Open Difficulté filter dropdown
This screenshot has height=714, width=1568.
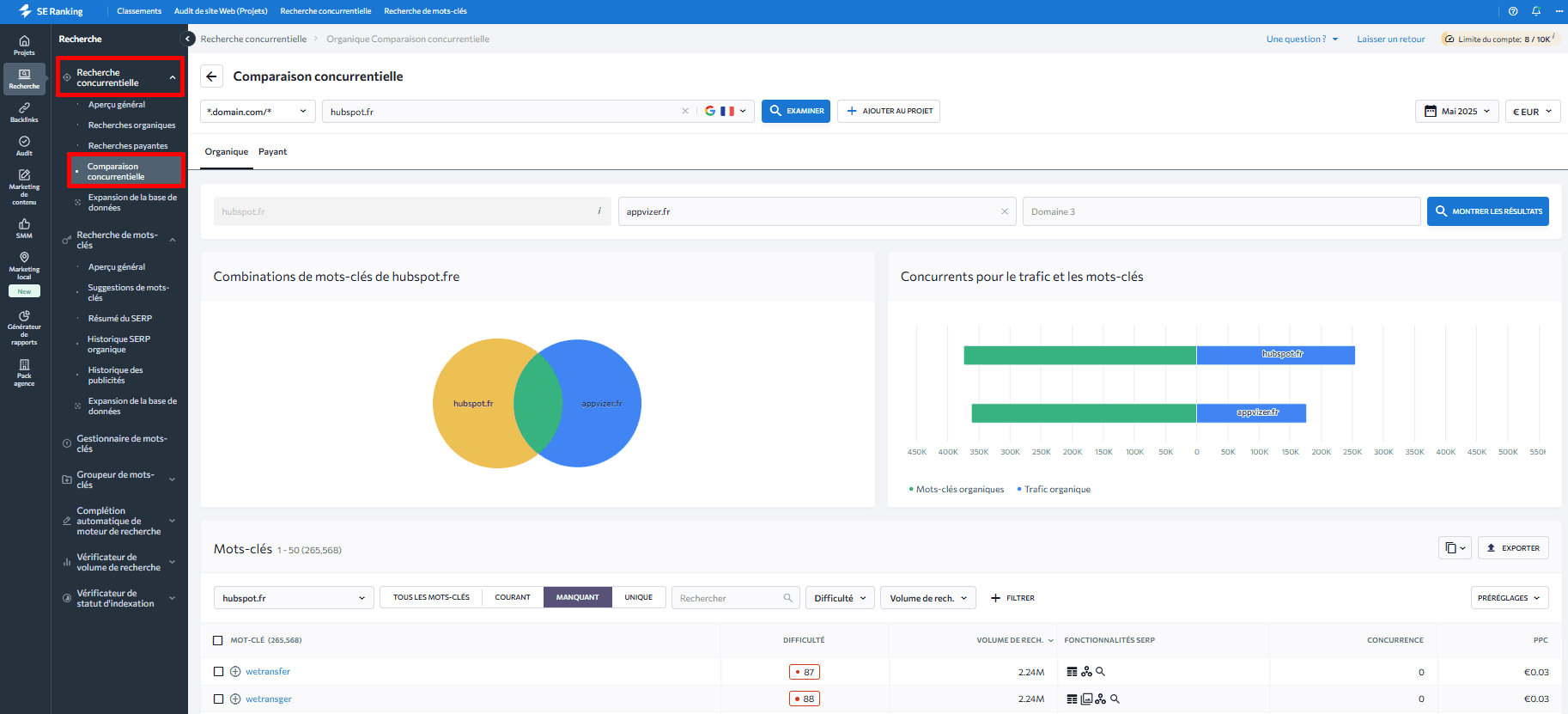click(841, 598)
